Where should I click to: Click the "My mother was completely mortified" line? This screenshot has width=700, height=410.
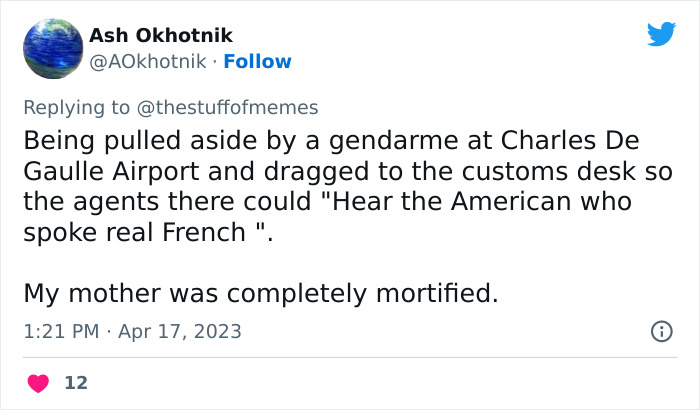pyautogui.click(x=261, y=294)
